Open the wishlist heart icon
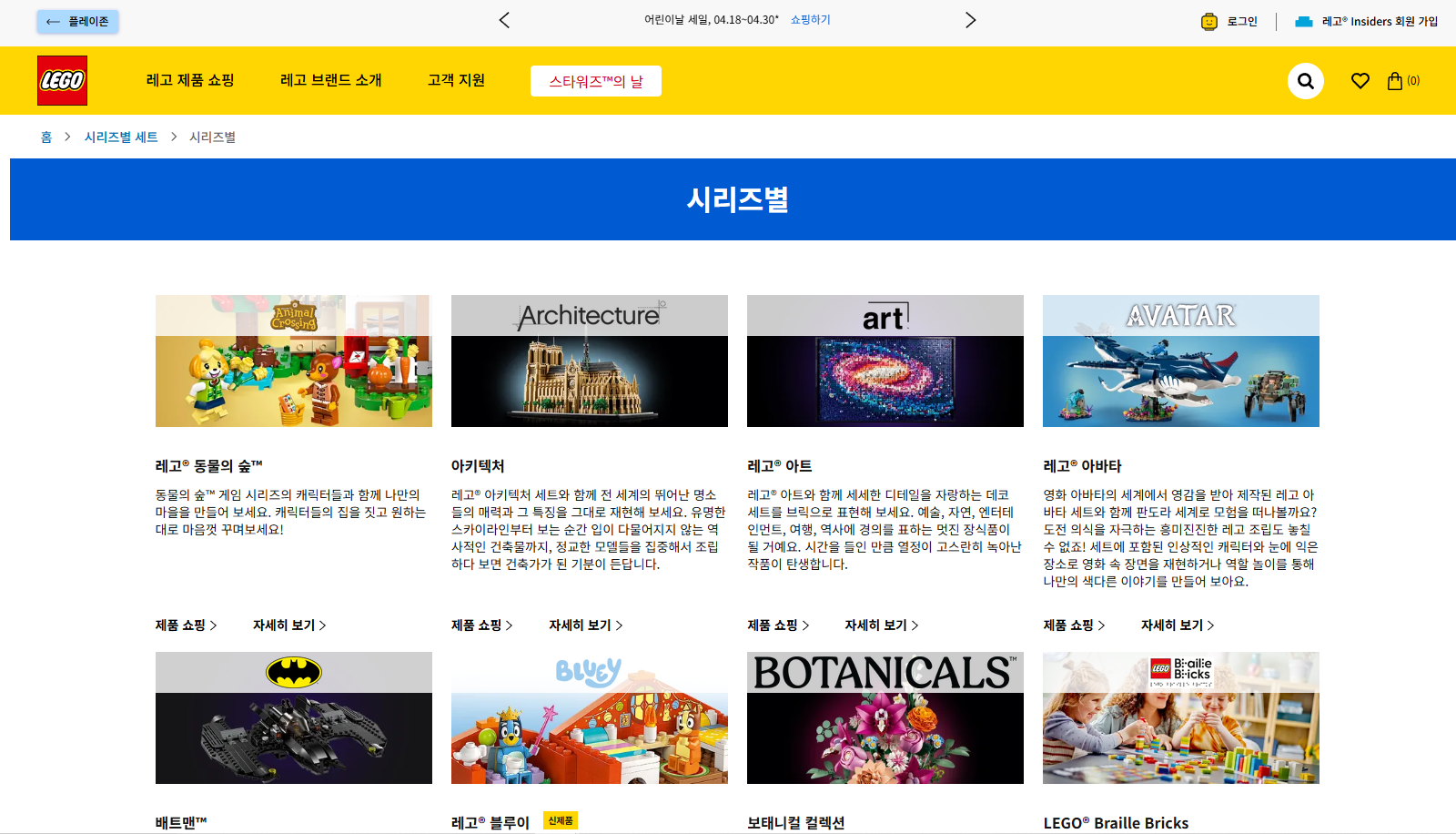Viewport: 1456px width, 834px height. (x=1360, y=81)
